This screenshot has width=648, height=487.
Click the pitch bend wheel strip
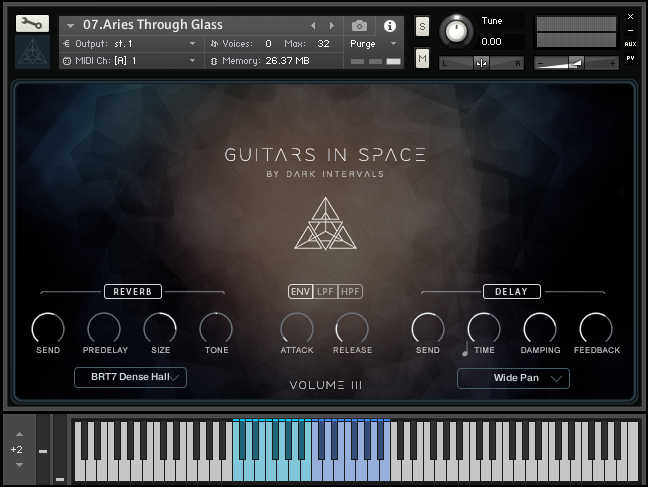pyautogui.click(x=43, y=449)
